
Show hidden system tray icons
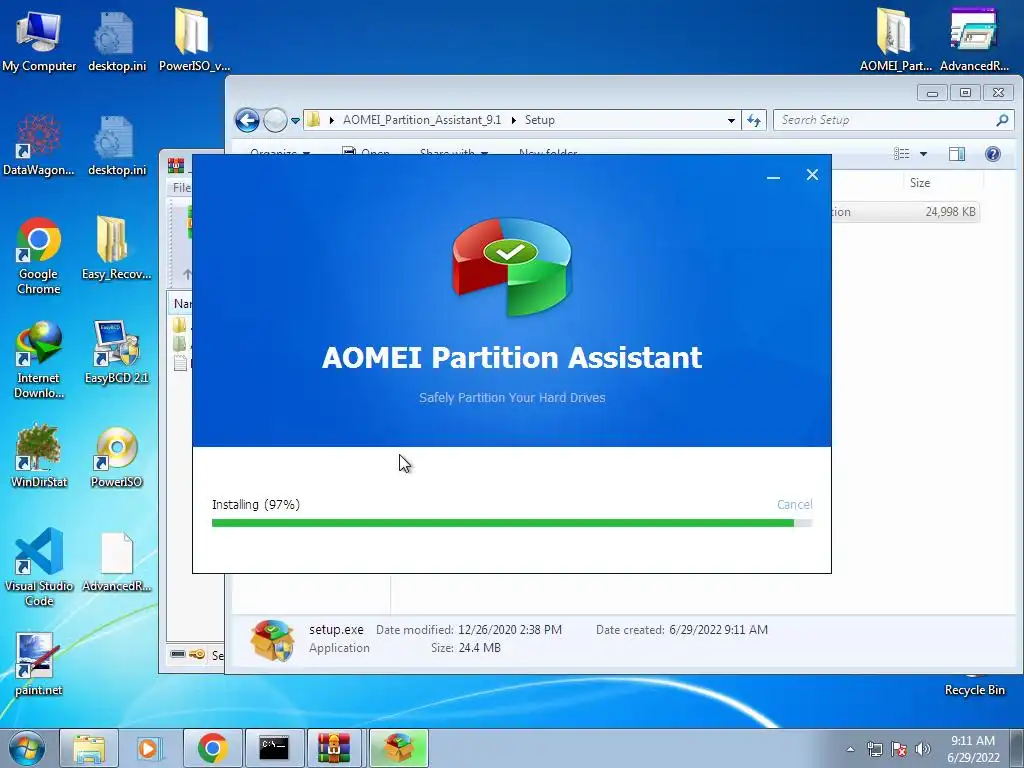[x=850, y=749]
